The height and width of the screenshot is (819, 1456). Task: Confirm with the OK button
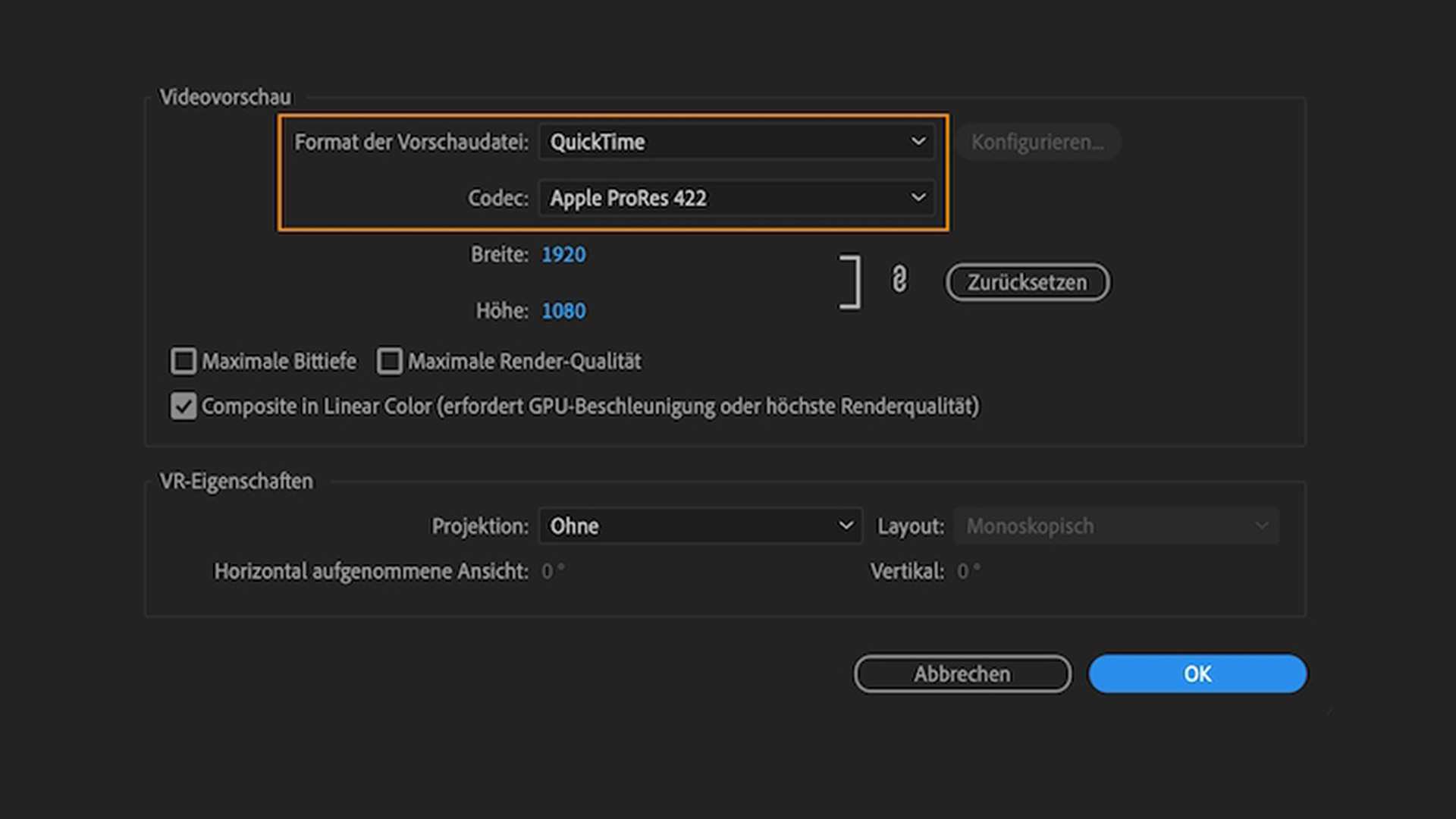tap(1197, 673)
